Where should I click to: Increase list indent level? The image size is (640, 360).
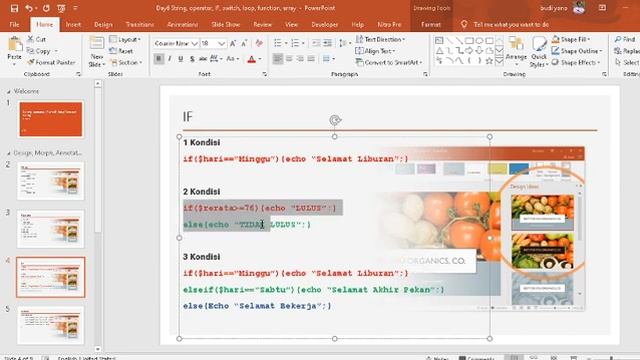click(x=327, y=43)
